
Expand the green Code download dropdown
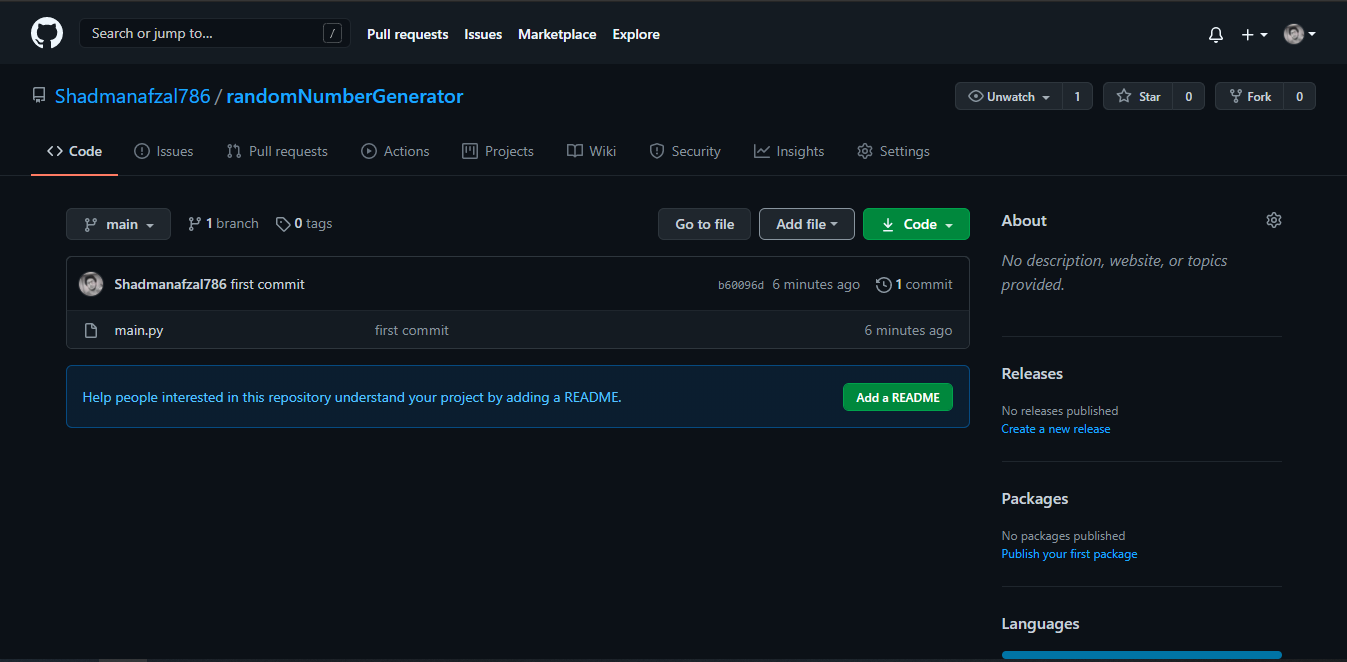coord(916,224)
